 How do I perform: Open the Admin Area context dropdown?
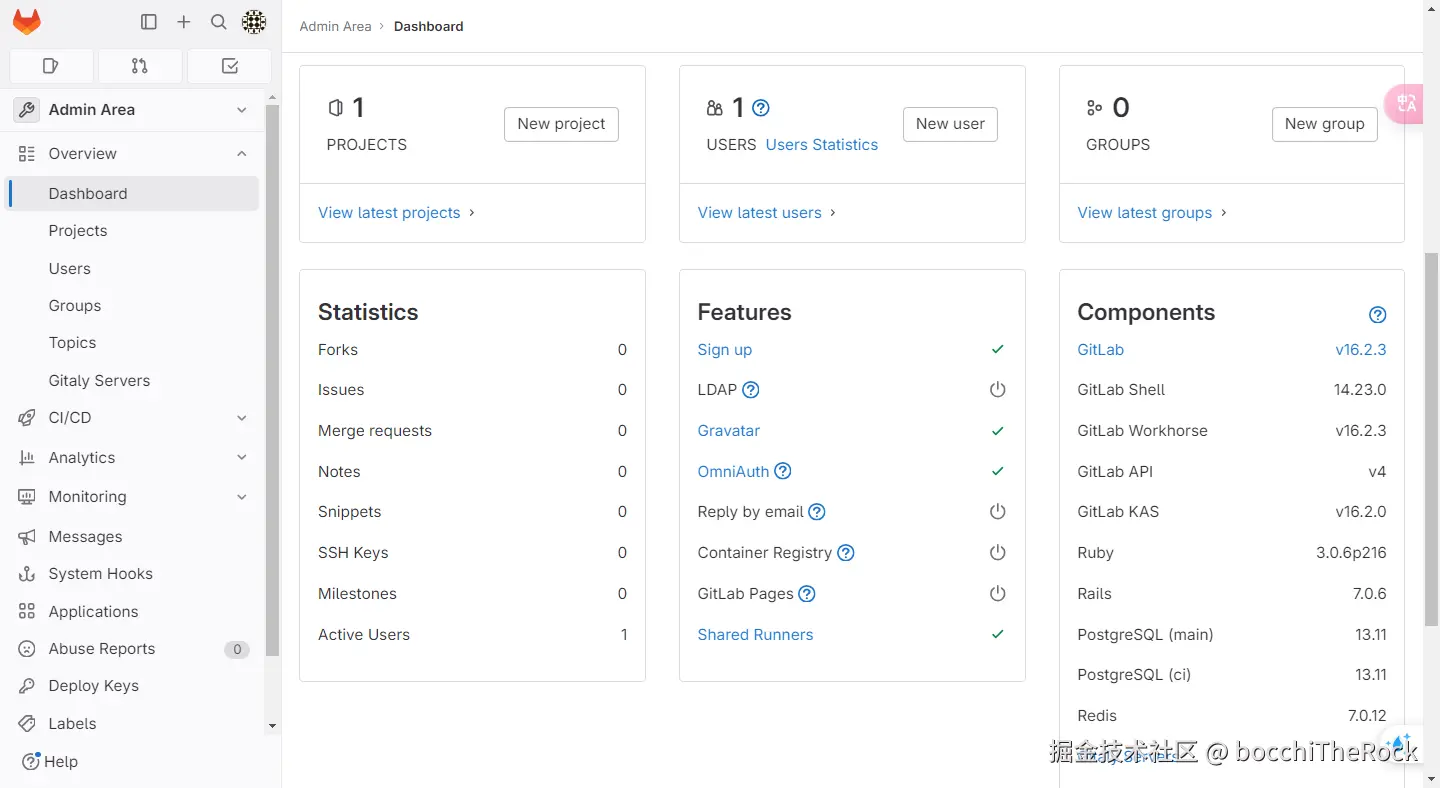coord(242,110)
